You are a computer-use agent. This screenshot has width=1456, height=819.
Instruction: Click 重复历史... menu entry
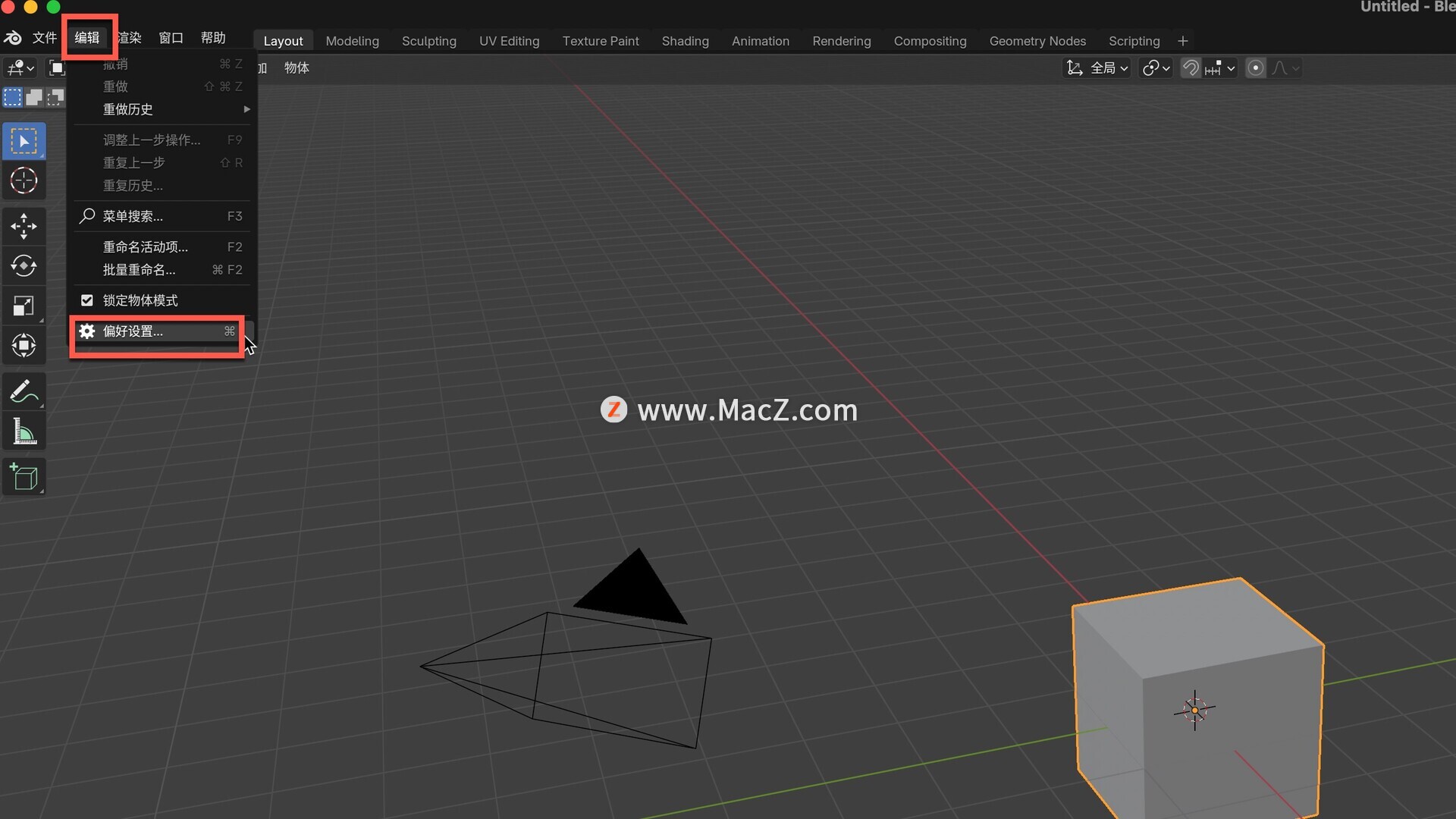[x=162, y=186]
